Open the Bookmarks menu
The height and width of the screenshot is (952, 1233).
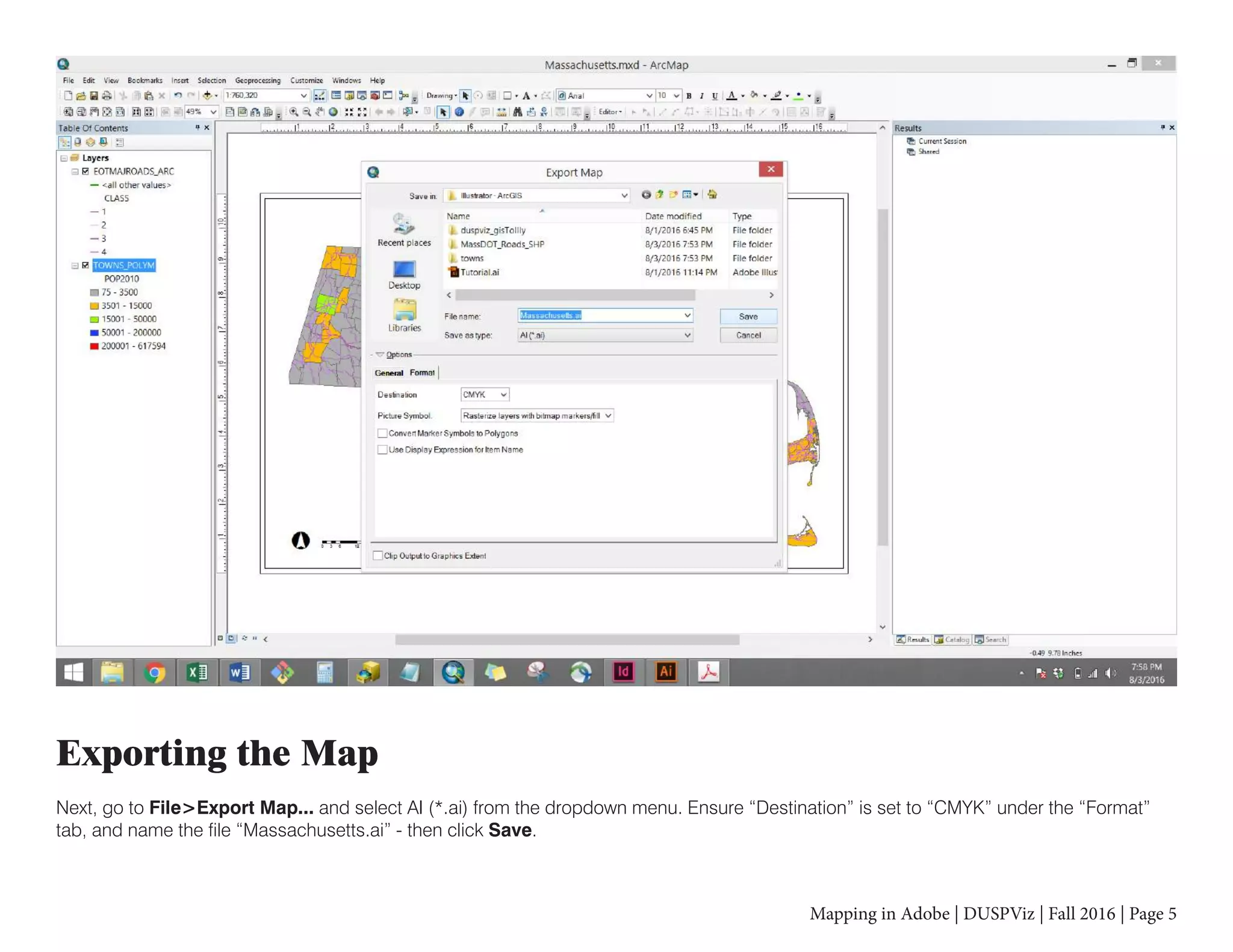pyautogui.click(x=145, y=80)
